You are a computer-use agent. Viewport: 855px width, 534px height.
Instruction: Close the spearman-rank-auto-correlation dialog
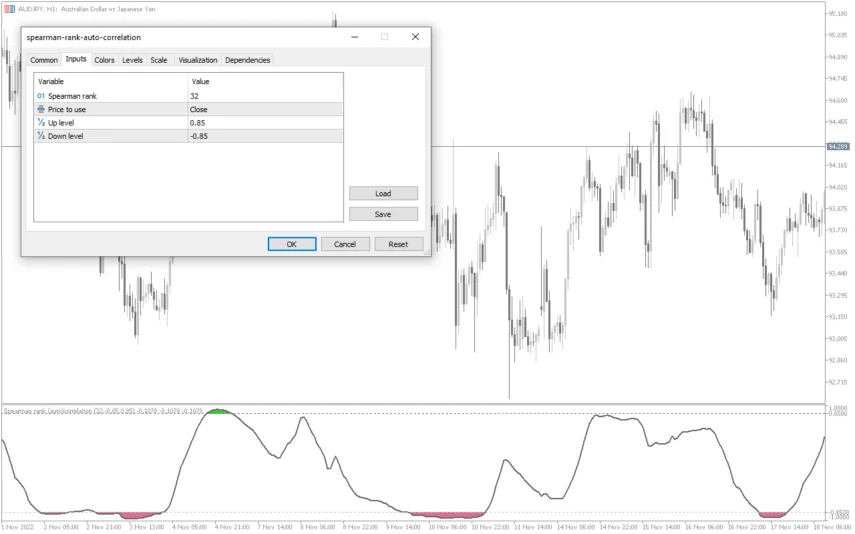coord(416,37)
